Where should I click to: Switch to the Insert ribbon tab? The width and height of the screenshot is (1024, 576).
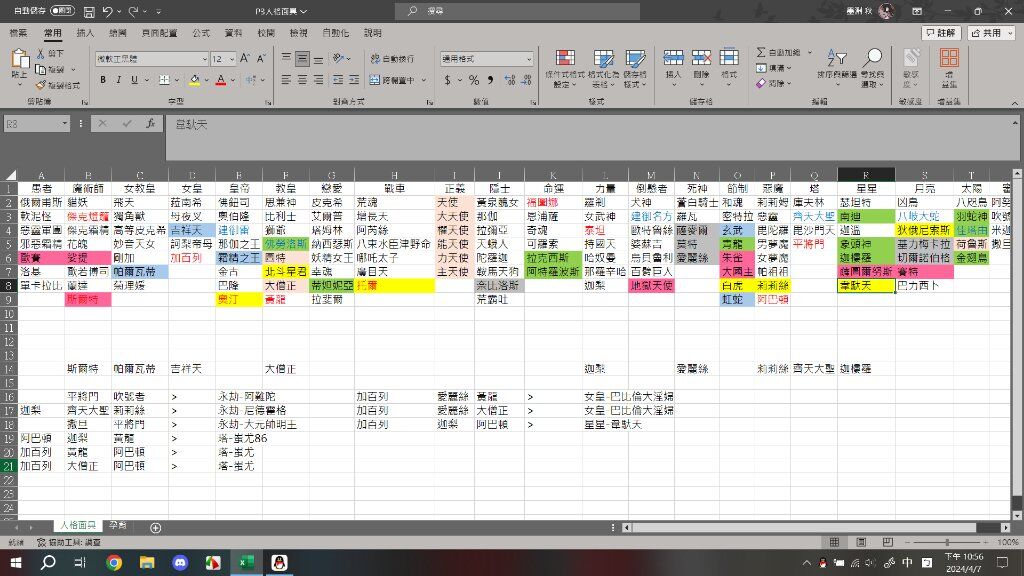85,33
